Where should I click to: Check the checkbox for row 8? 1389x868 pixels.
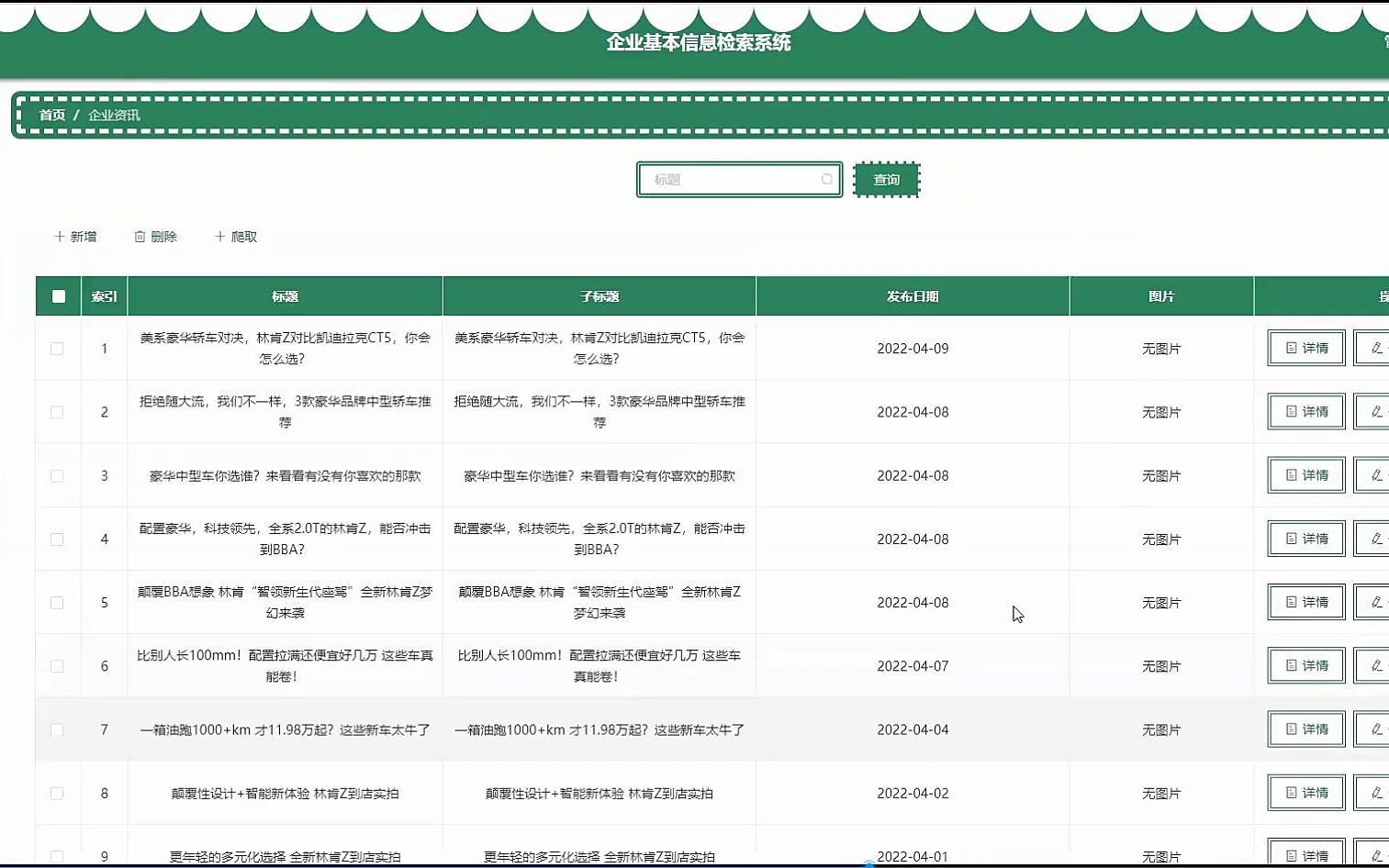pyautogui.click(x=57, y=793)
